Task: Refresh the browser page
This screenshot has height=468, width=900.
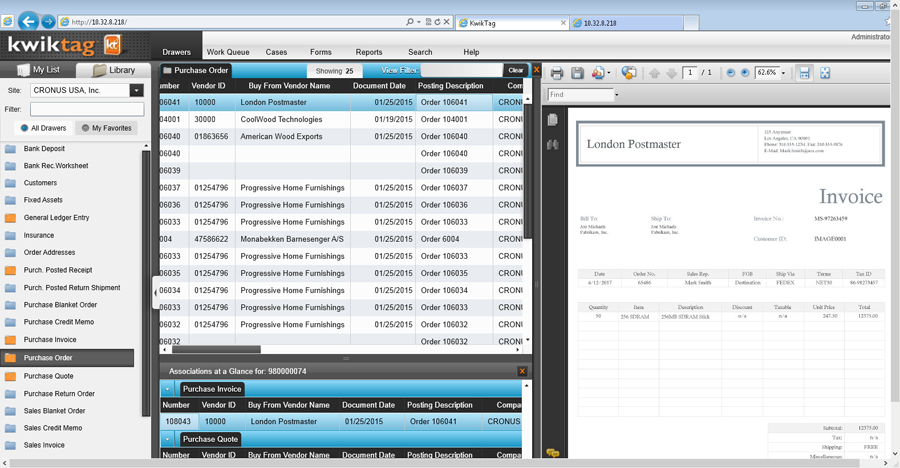Action: (437, 22)
